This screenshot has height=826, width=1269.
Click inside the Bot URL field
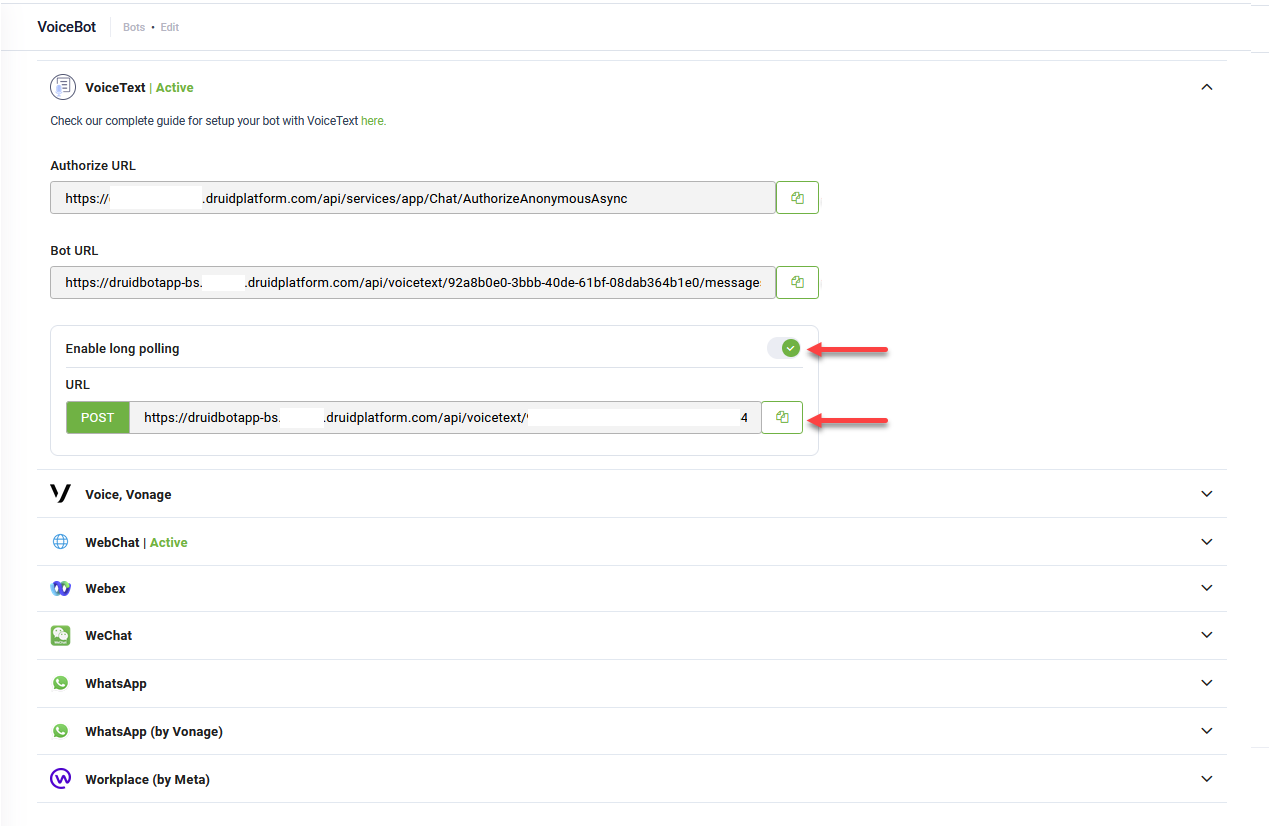tap(413, 282)
